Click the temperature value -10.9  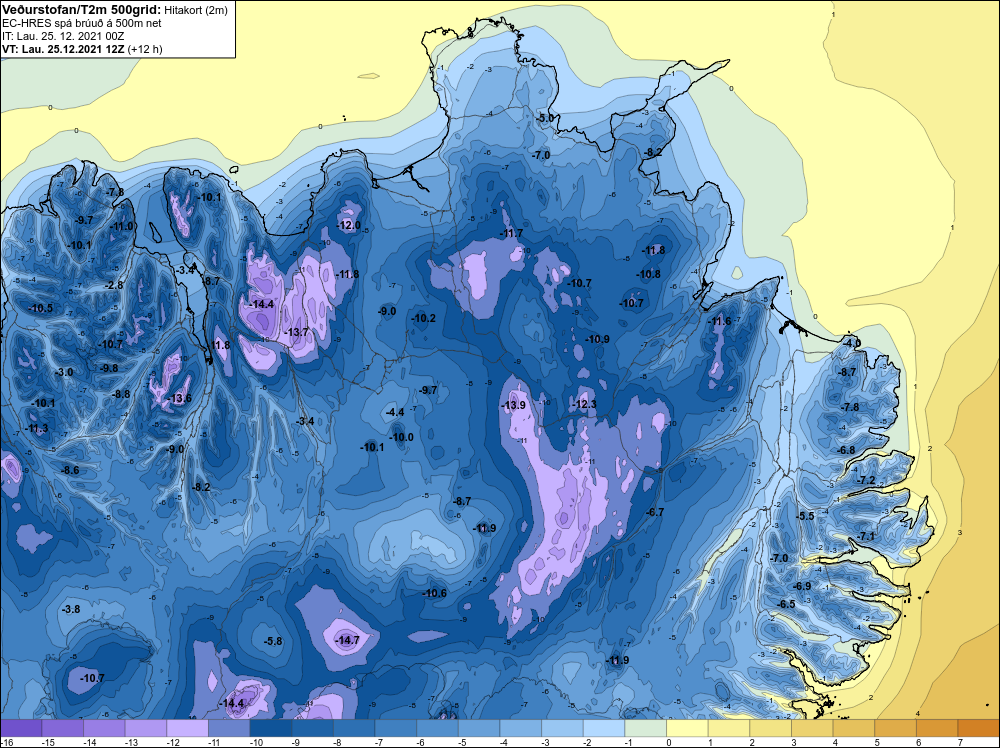[598, 339]
